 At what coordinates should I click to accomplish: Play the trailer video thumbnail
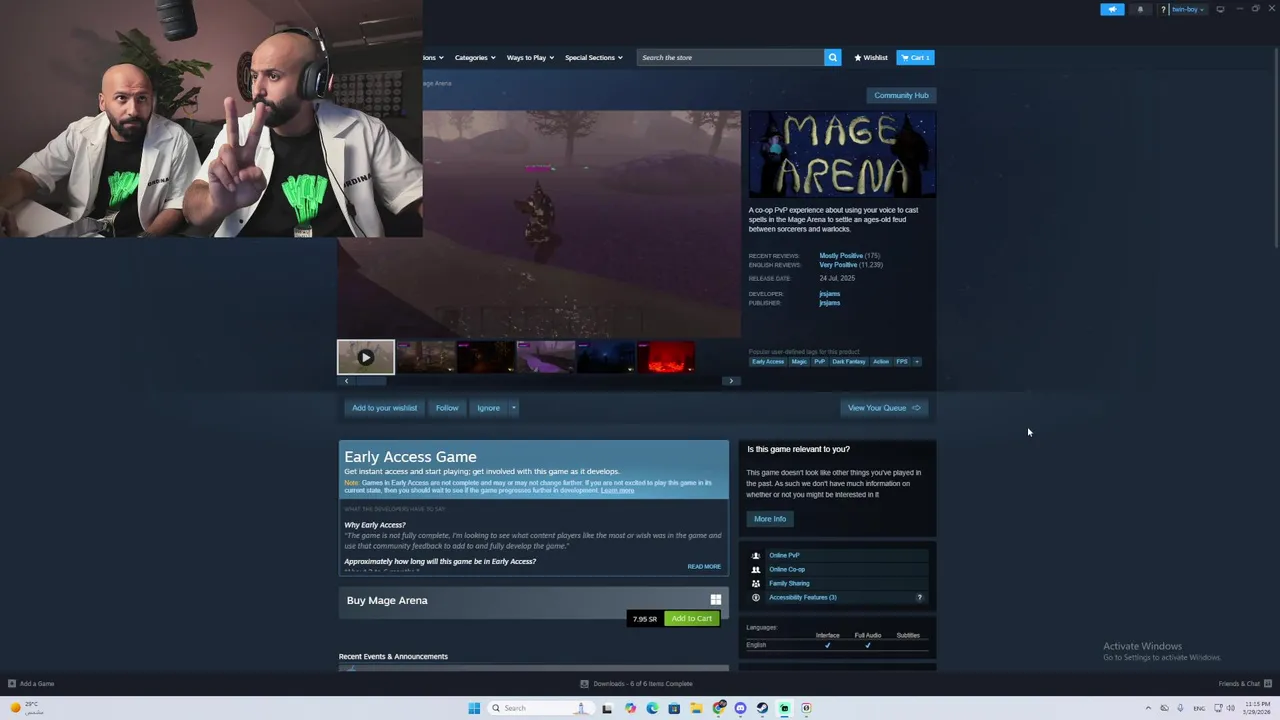366,357
